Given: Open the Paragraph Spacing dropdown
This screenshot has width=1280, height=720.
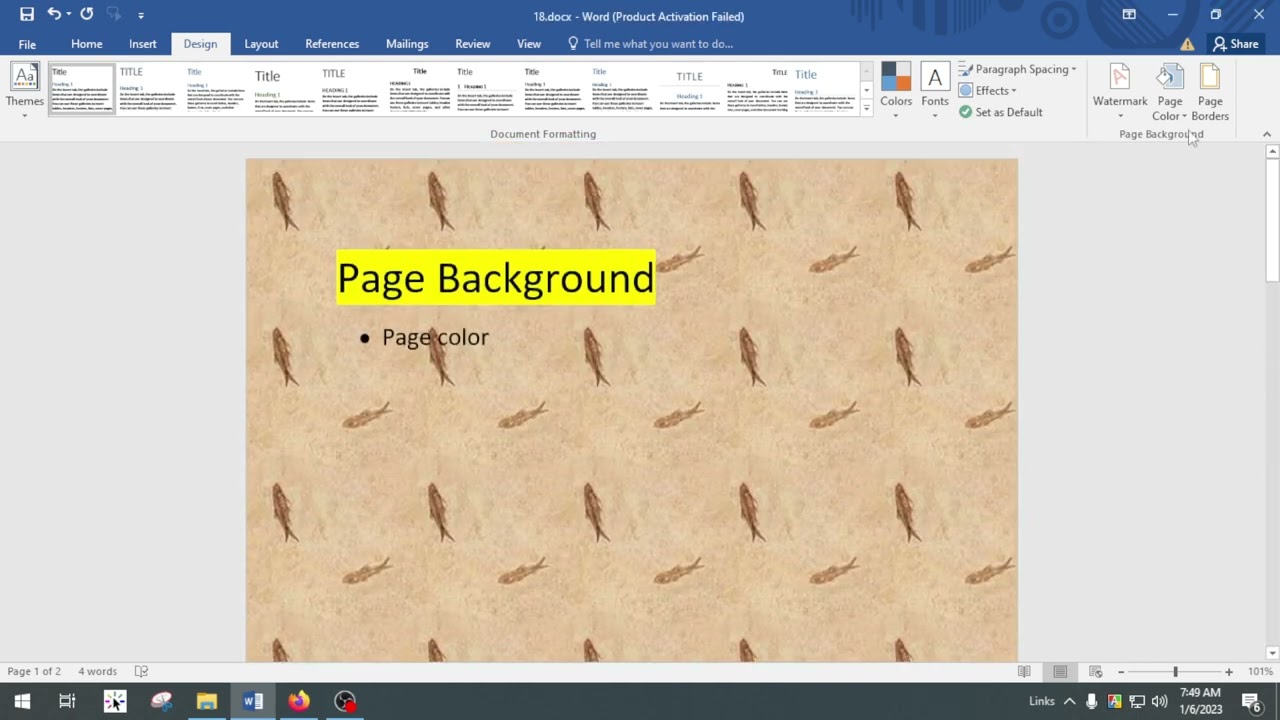Looking at the screenshot, I should [x=1017, y=69].
